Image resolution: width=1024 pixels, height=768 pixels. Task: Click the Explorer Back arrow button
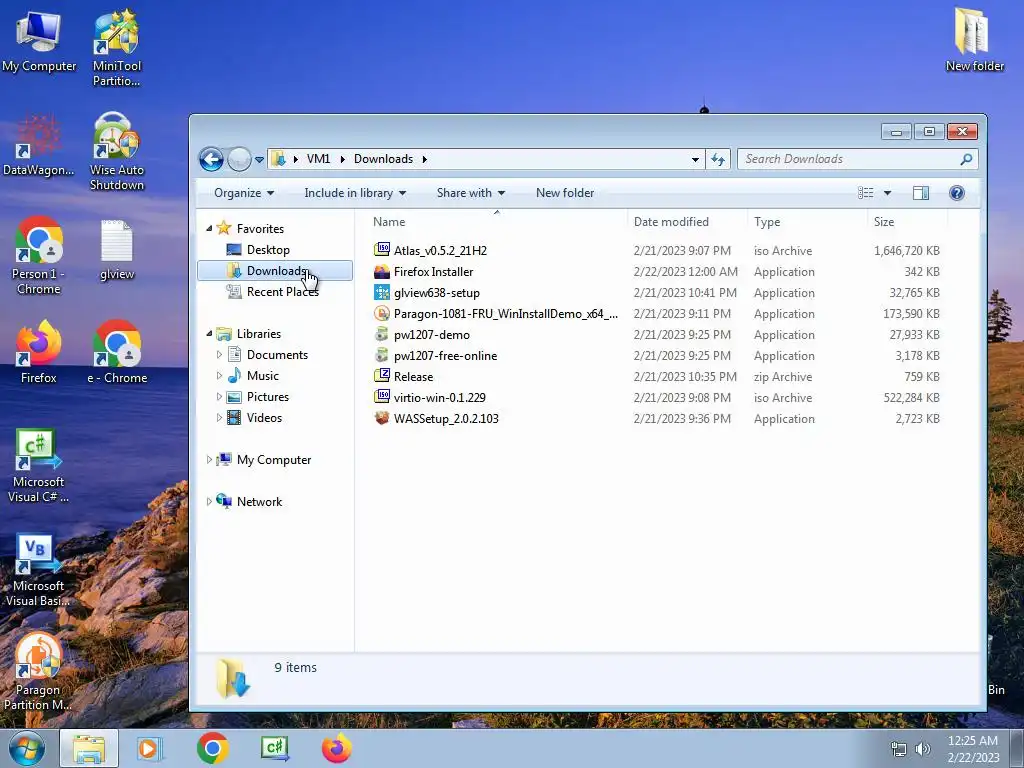point(212,159)
